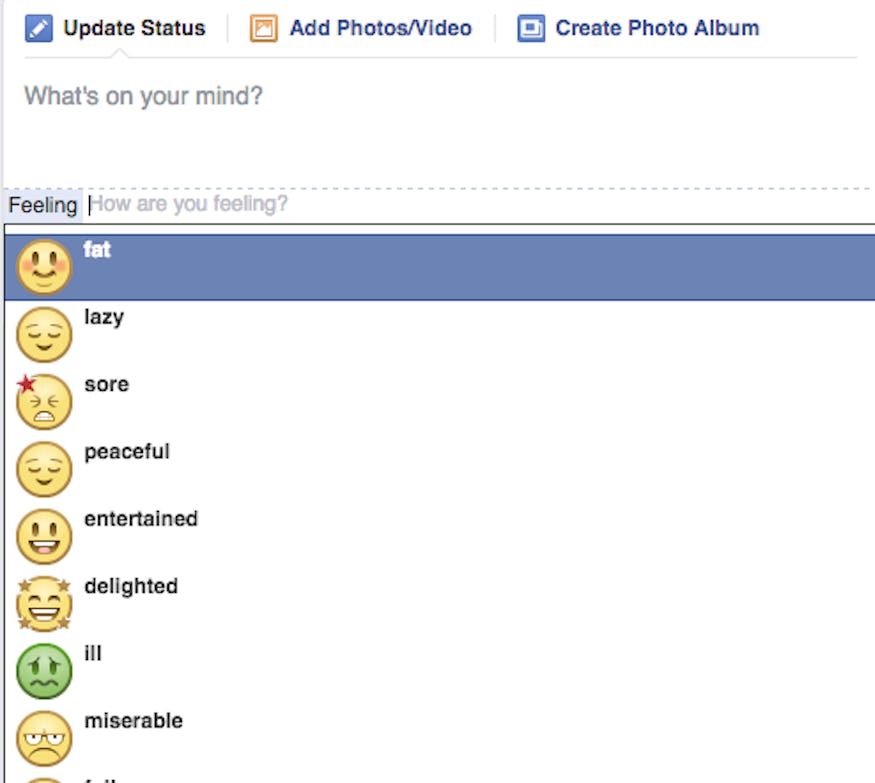Select the star-eyed 'delighted' feeling emoji
The height and width of the screenshot is (783, 875).
pyautogui.click(x=44, y=602)
